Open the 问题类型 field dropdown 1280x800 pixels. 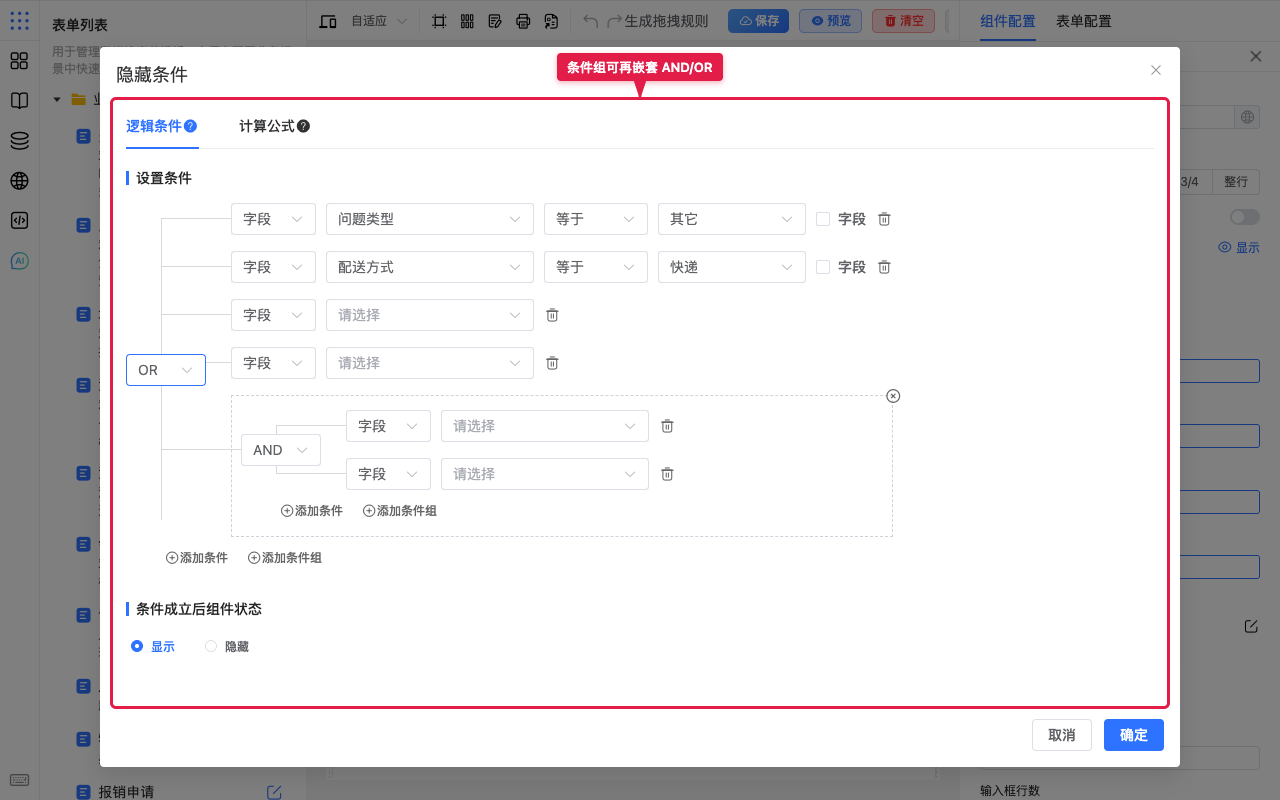430,219
